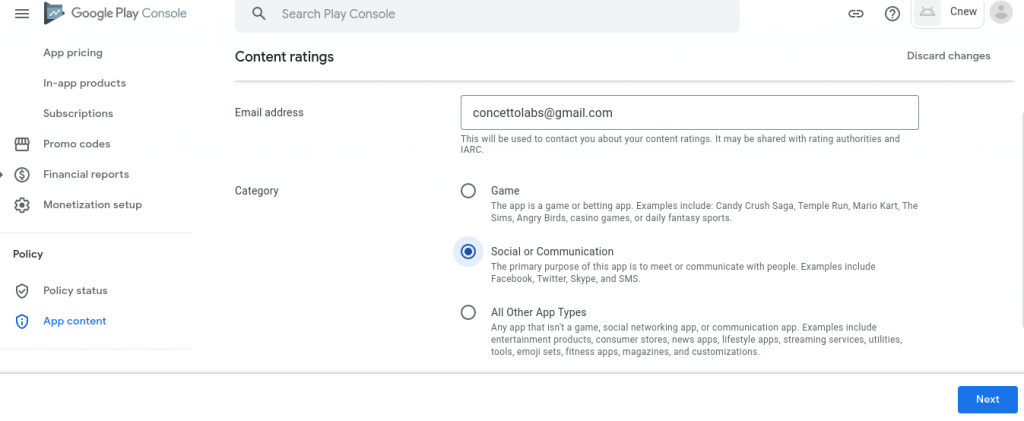
Task: Open App pricing in sidebar
Action: point(73,53)
